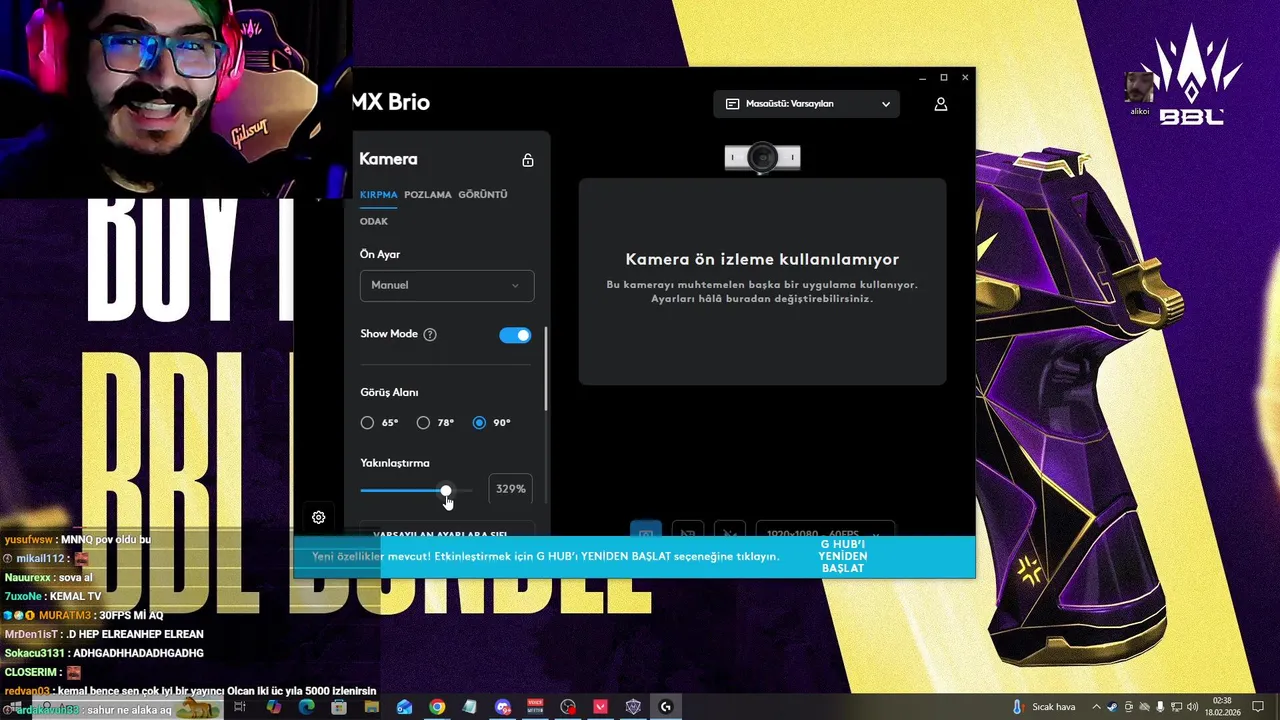Switch to the POZLAMA tab
This screenshot has height=720, width=1280.
click(428, 195)
